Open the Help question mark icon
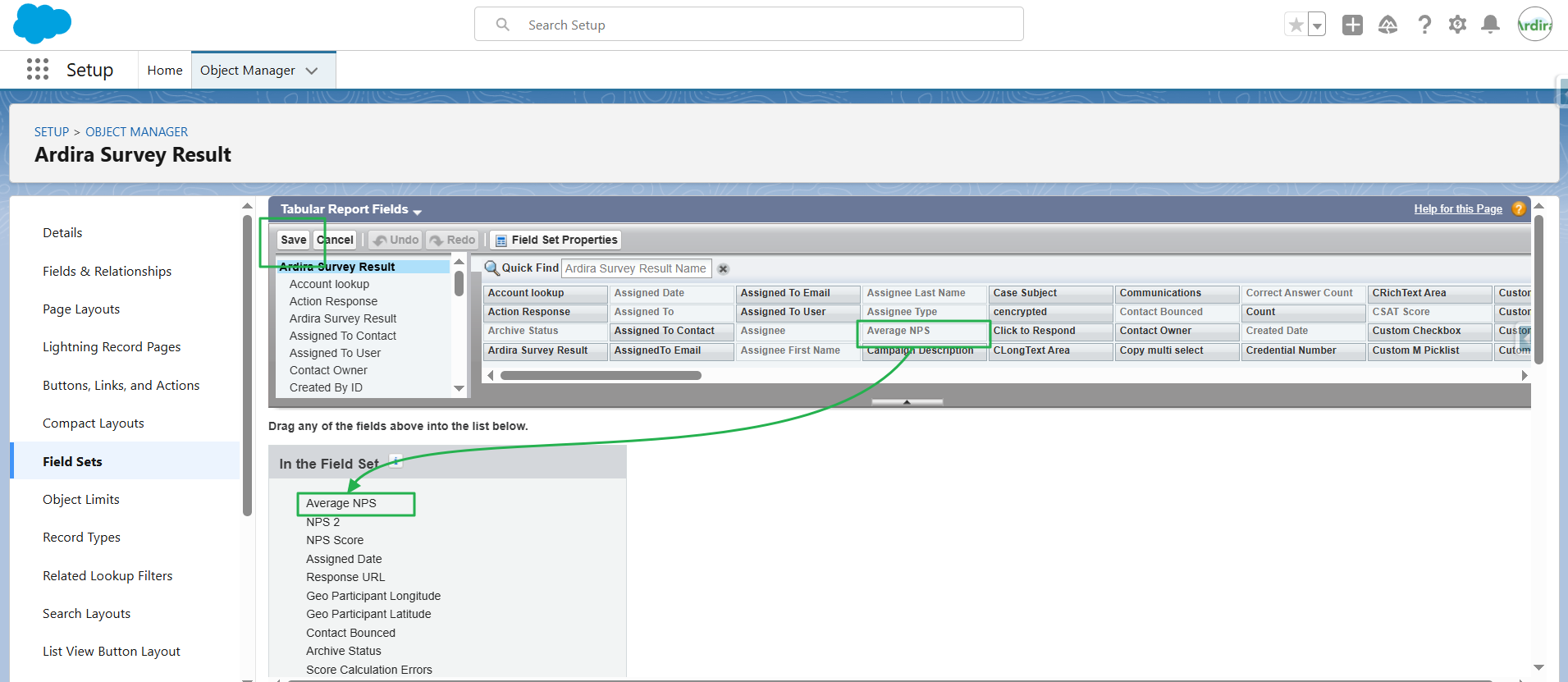 [x=1424, y=25]
